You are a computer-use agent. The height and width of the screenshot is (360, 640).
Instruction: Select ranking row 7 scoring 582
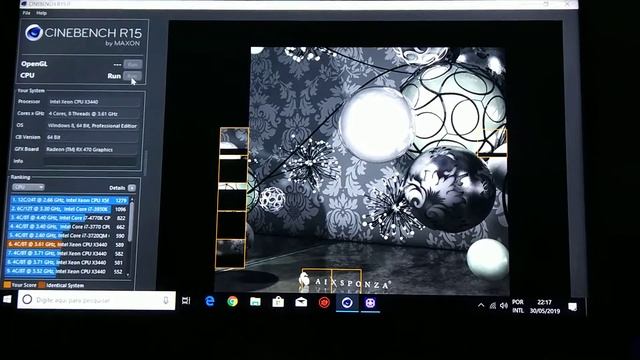coord(65,253)
